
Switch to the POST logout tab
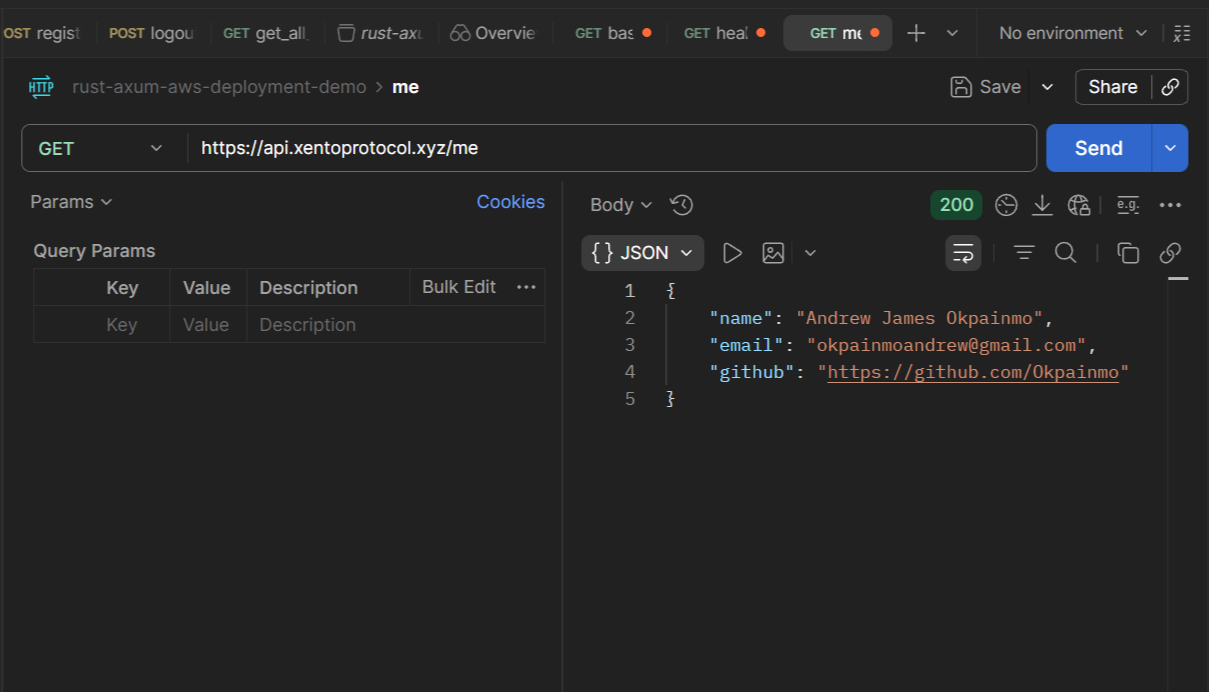151,33
